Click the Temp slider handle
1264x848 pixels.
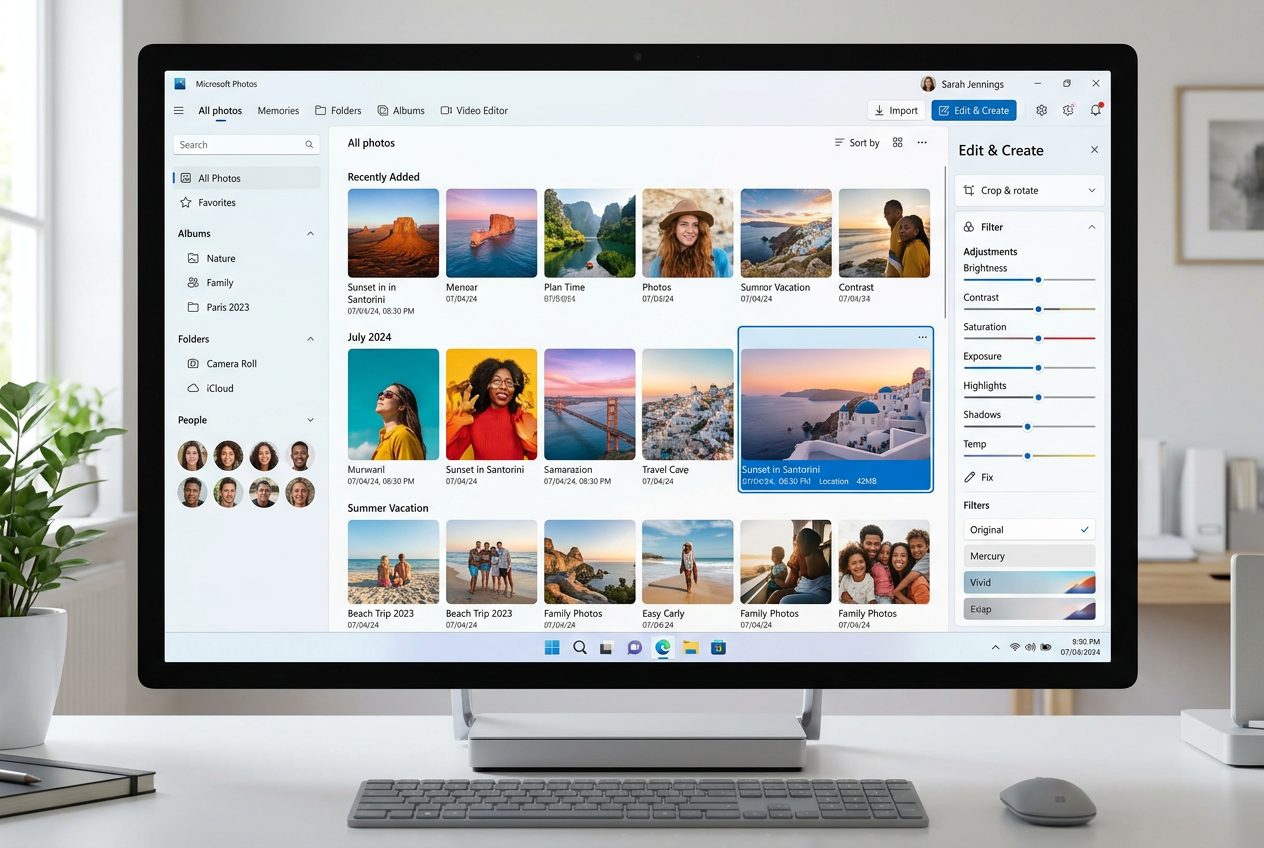click(1027, 456)
